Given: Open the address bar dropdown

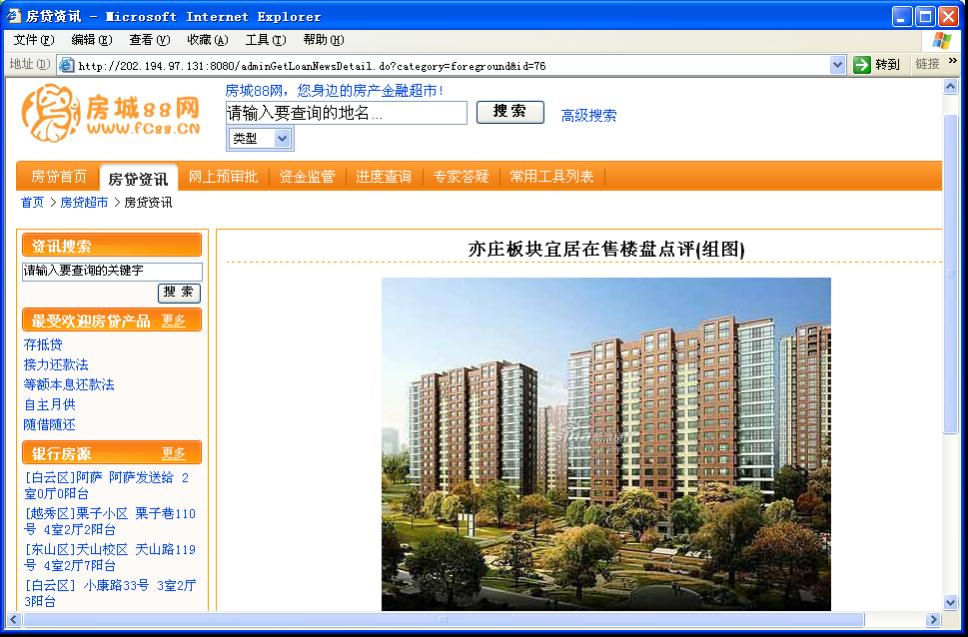Looking at the screenshot, I should [x=837, y=65].
